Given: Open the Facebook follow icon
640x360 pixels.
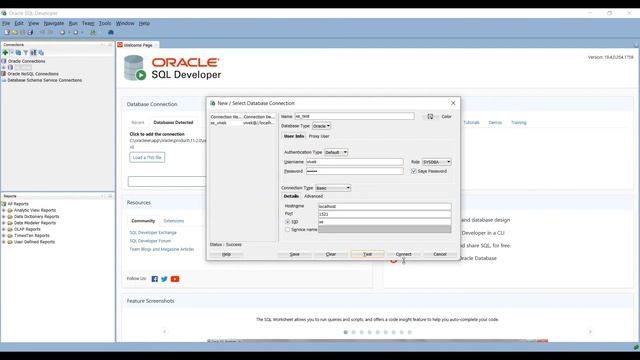Looking at the screenshot, I should (x=154, y=279).
